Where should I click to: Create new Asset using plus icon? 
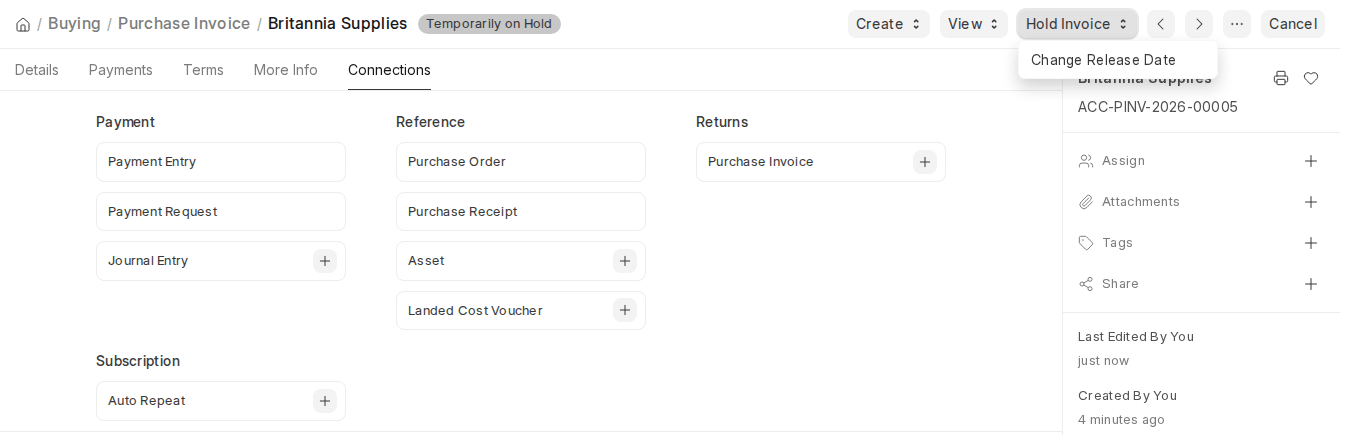click(625, 261)
